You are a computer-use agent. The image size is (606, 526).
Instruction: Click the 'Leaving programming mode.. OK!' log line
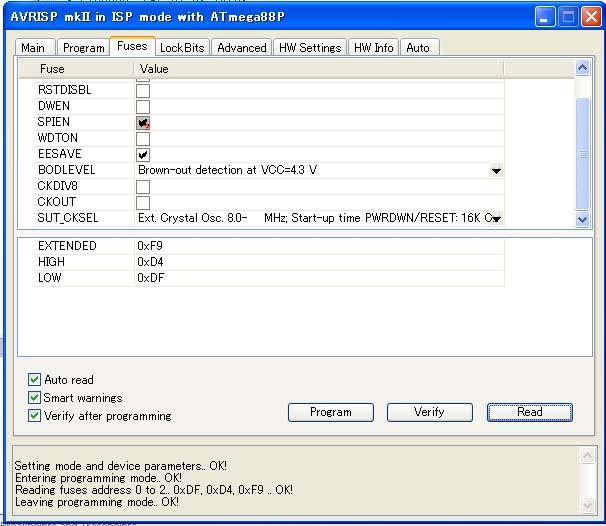pos(97,502)
